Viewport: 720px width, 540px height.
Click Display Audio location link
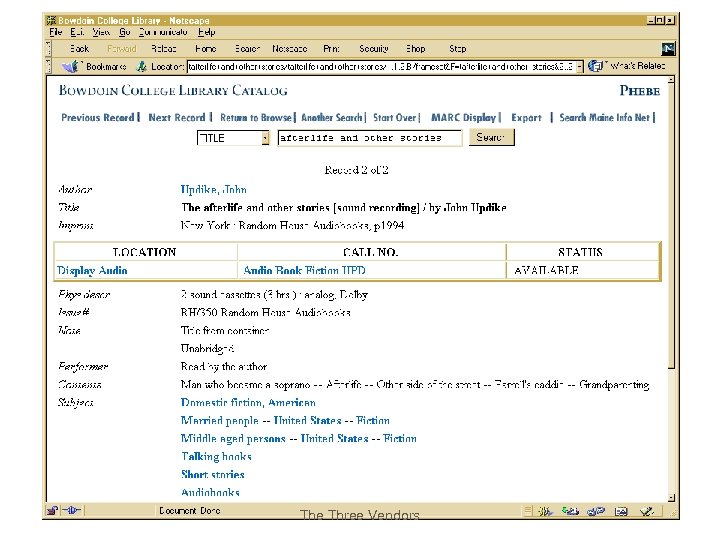click(x=92, y=270)
